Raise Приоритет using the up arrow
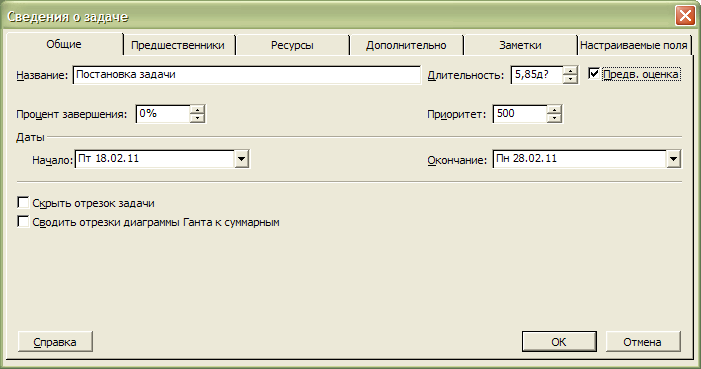This screenshot has height=369, width=701. pyautogui.click(x=554, y=110)
